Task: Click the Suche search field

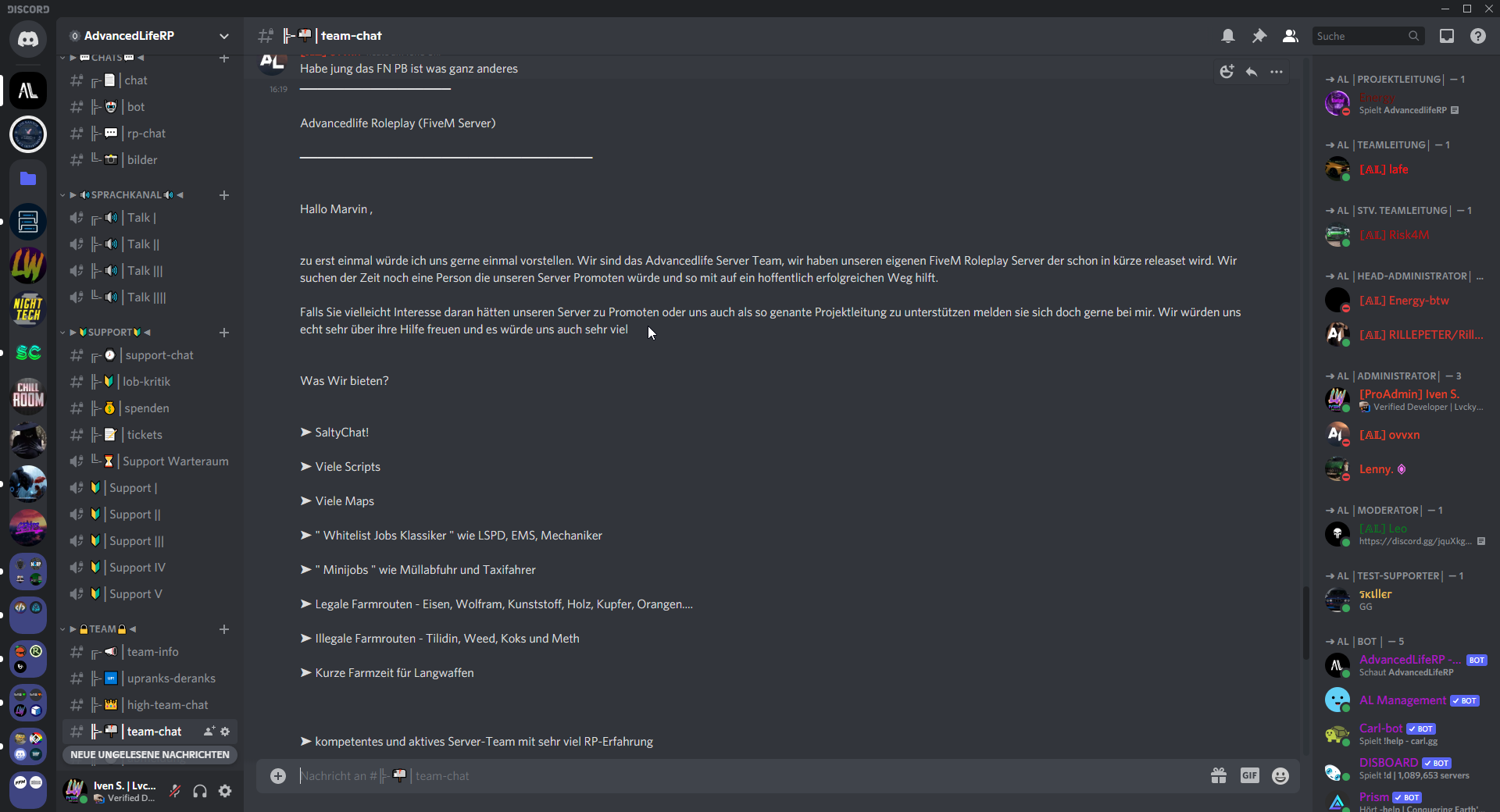Action: [1361, 36]
